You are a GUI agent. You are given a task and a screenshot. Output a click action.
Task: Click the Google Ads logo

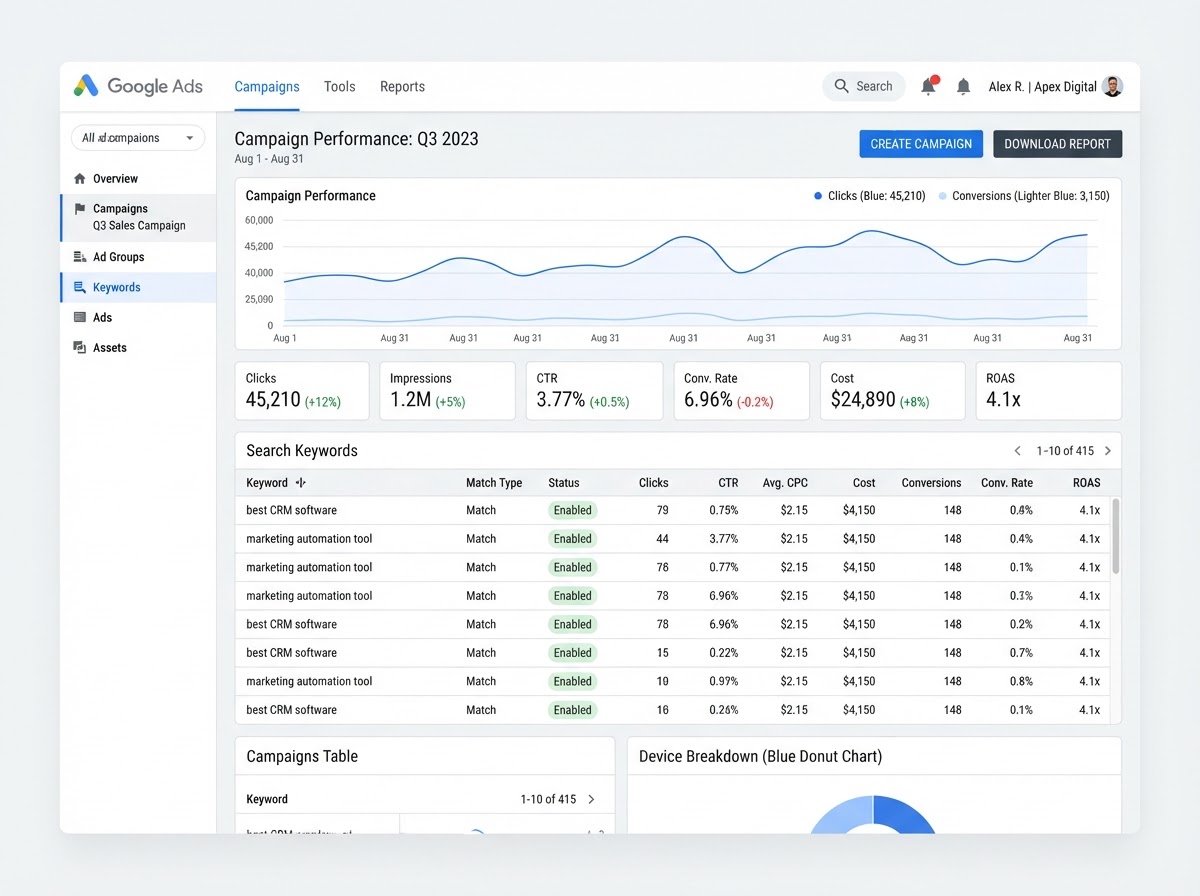[x=138, y=86]
